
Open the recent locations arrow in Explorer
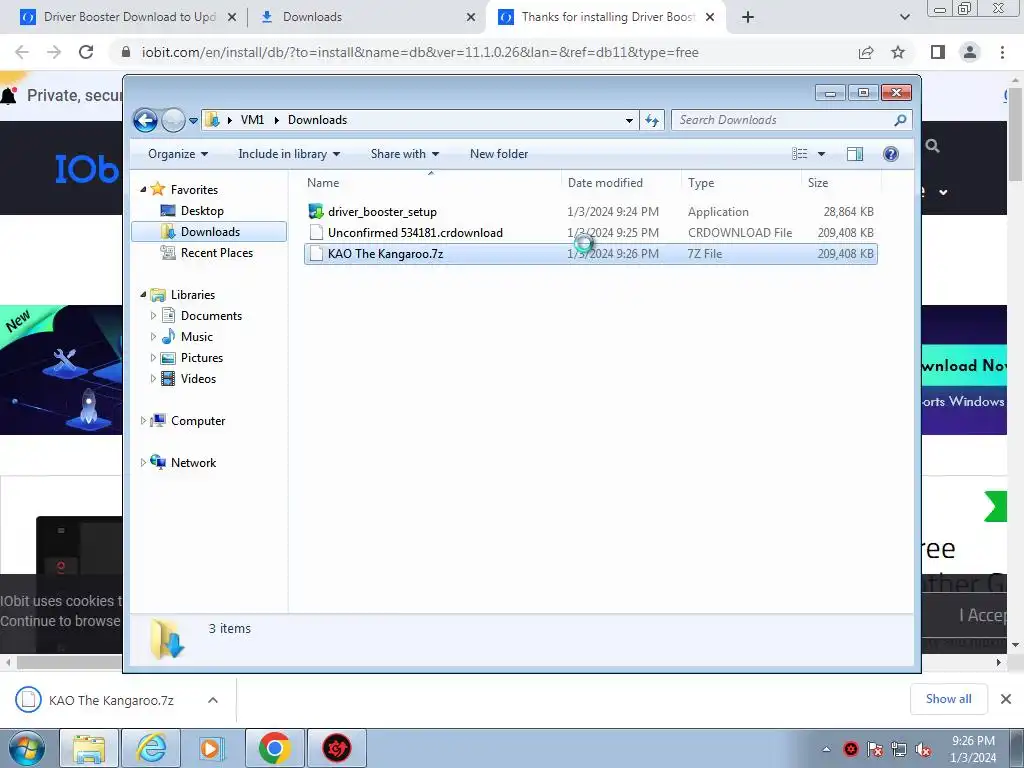[193, 121]
